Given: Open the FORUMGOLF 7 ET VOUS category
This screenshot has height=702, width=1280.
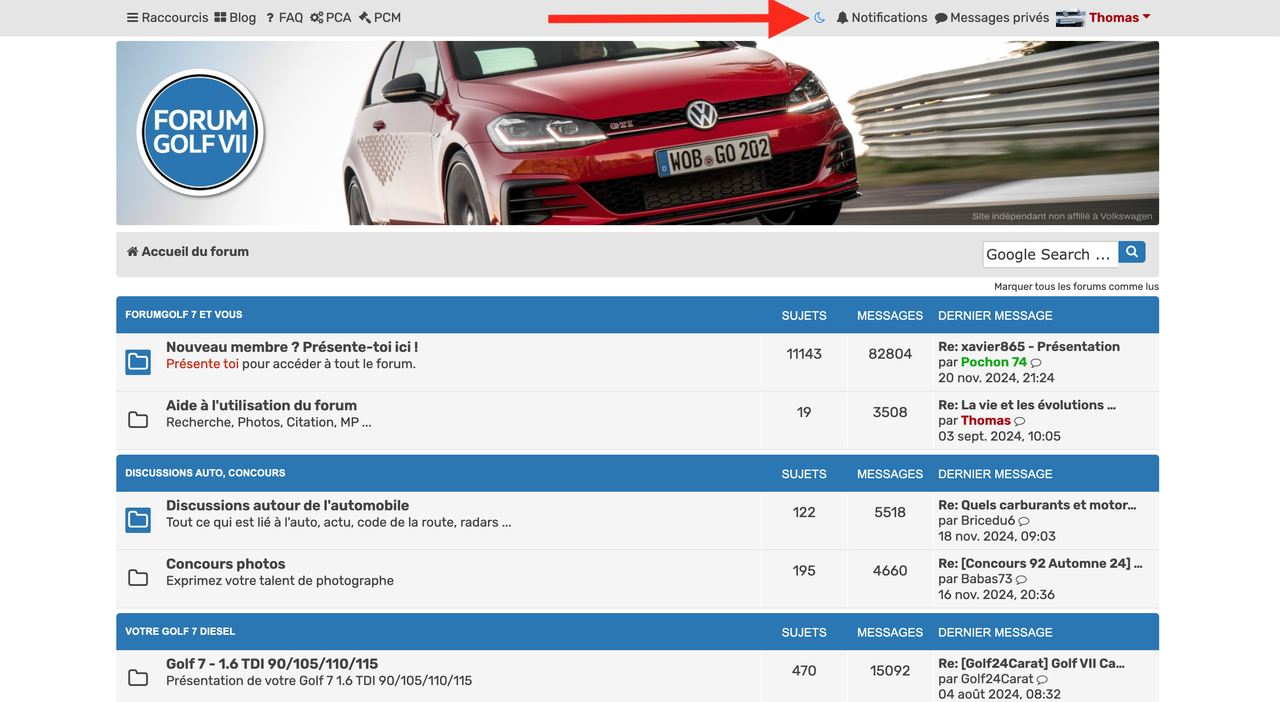Looking at the screenshot, I should click(x=184, y=315).
